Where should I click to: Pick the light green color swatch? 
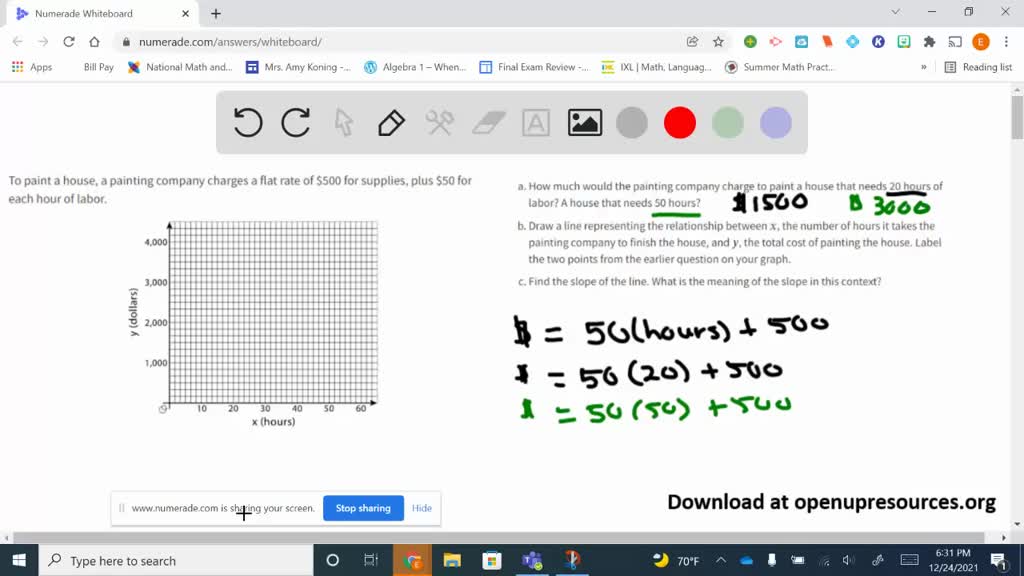tap(728, 123)
